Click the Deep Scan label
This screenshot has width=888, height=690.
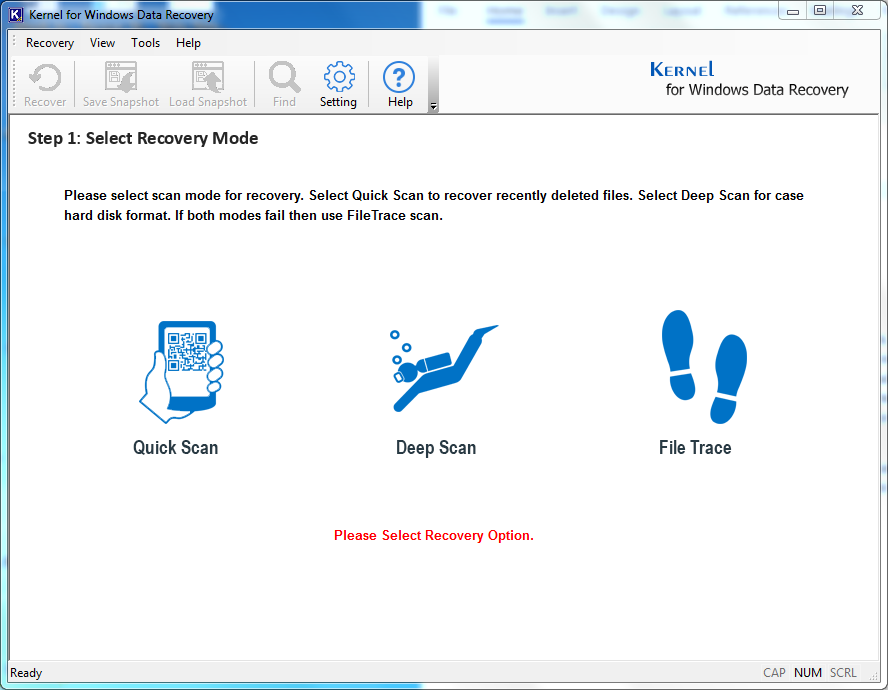tap(436, 448)
